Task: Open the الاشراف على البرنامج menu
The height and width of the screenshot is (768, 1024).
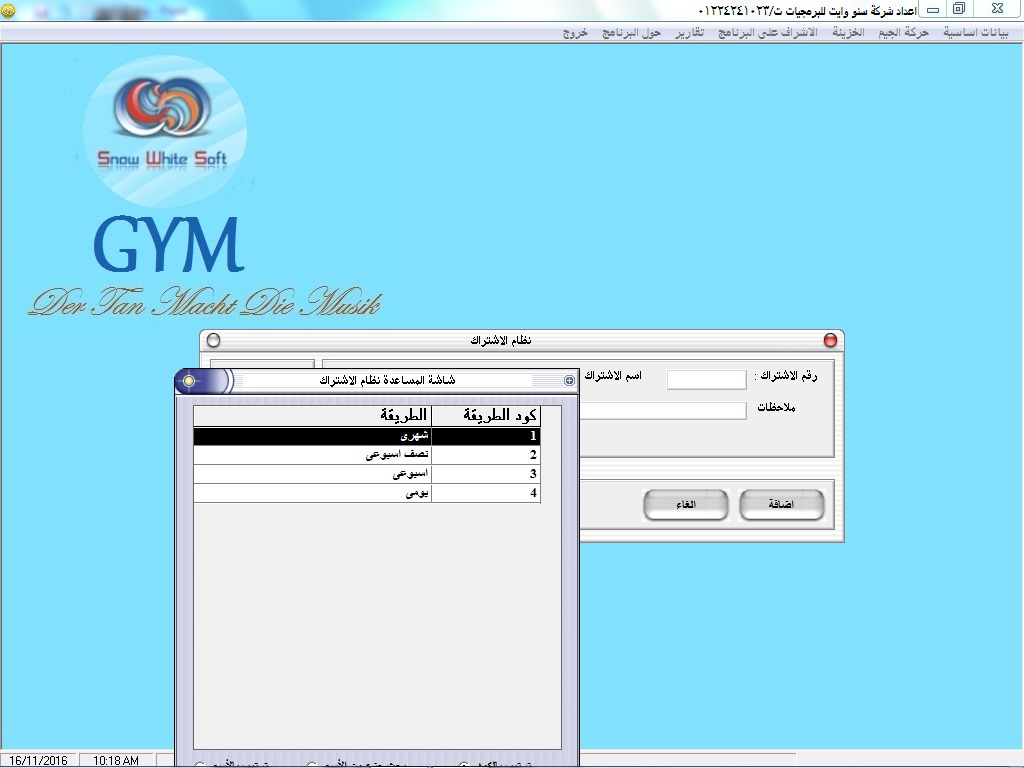Action: click(767, 32)
